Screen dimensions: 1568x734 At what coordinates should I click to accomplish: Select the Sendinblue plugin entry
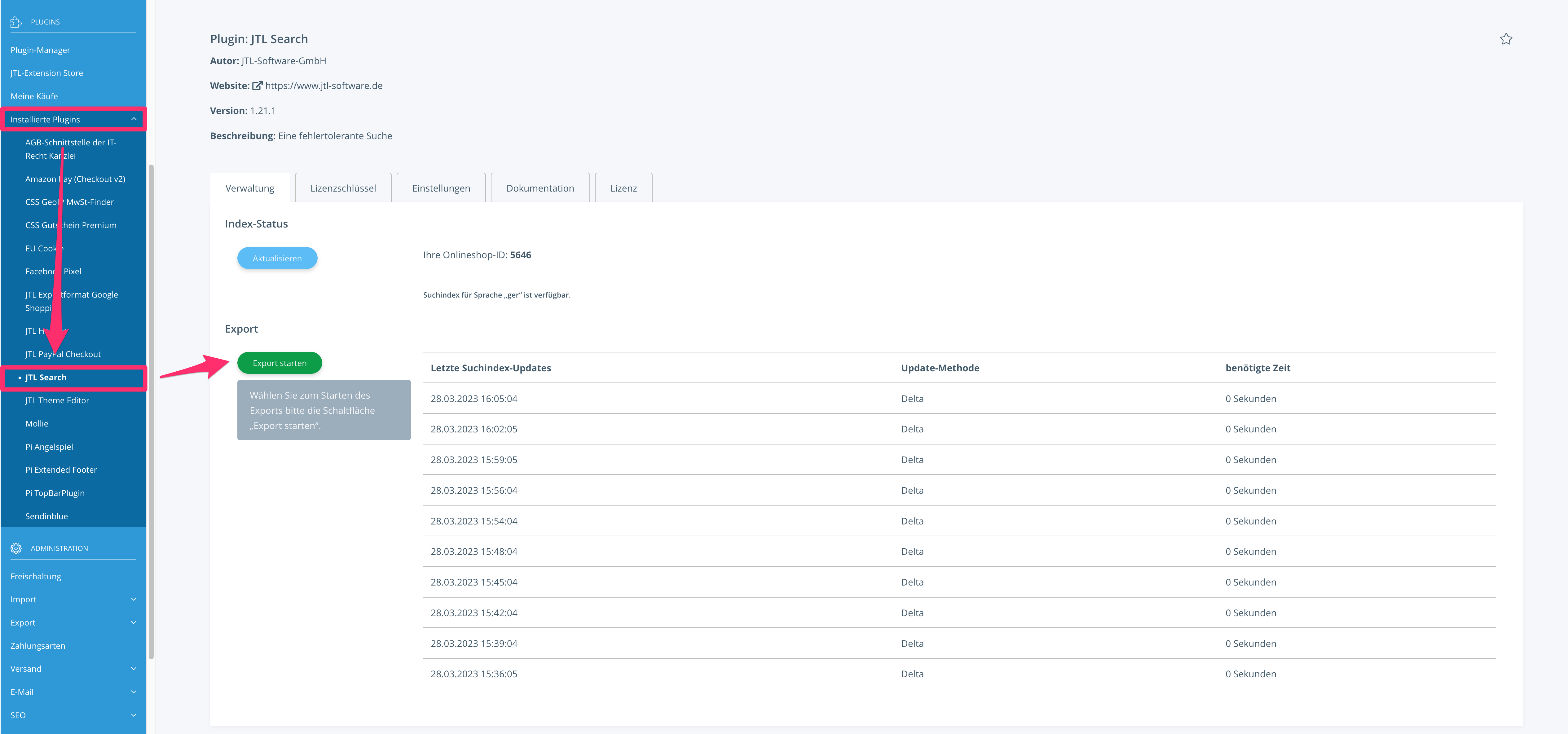pyautogui.click(x=46, y=516)
